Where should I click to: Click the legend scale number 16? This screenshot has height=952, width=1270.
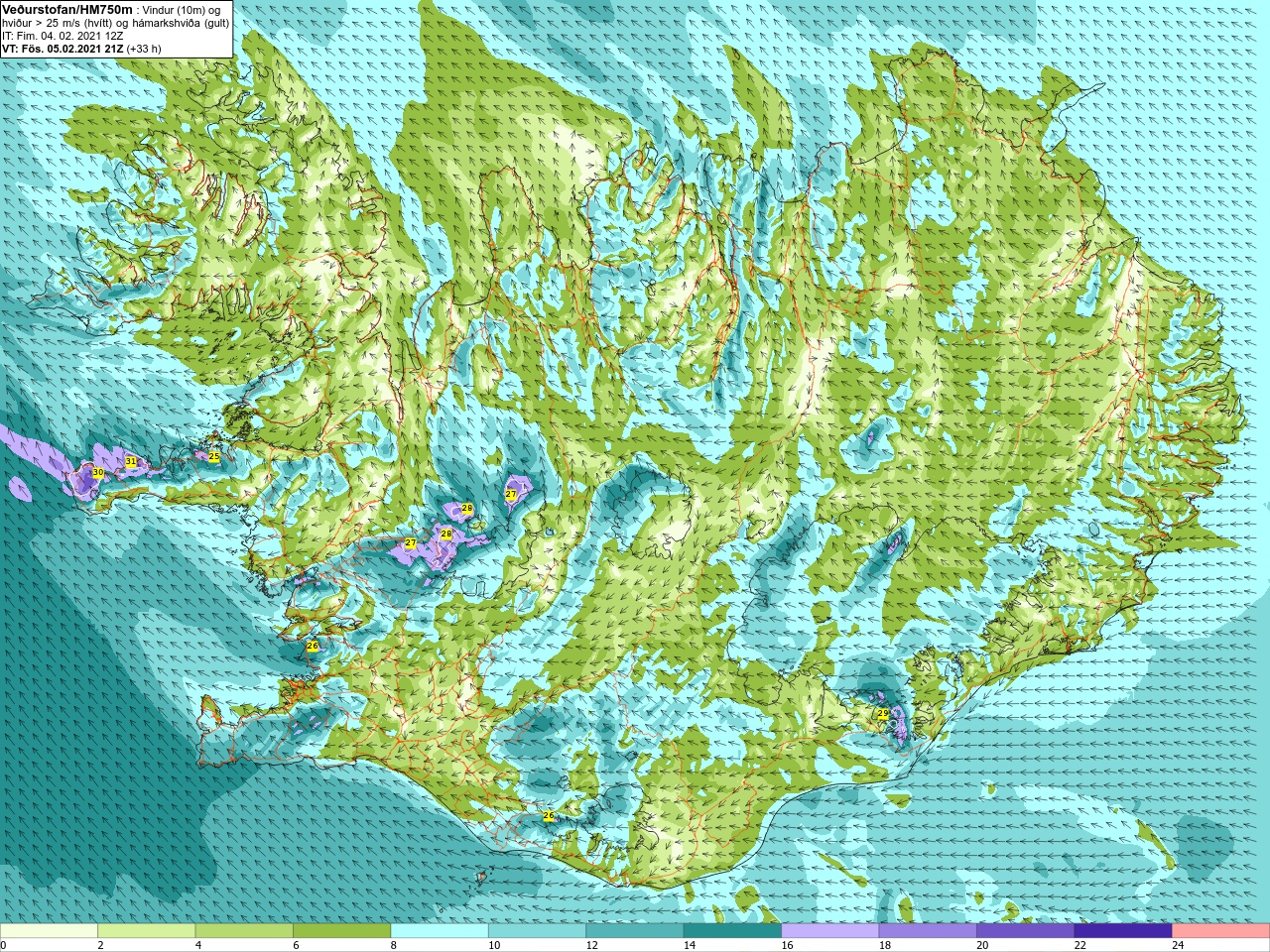786,946
